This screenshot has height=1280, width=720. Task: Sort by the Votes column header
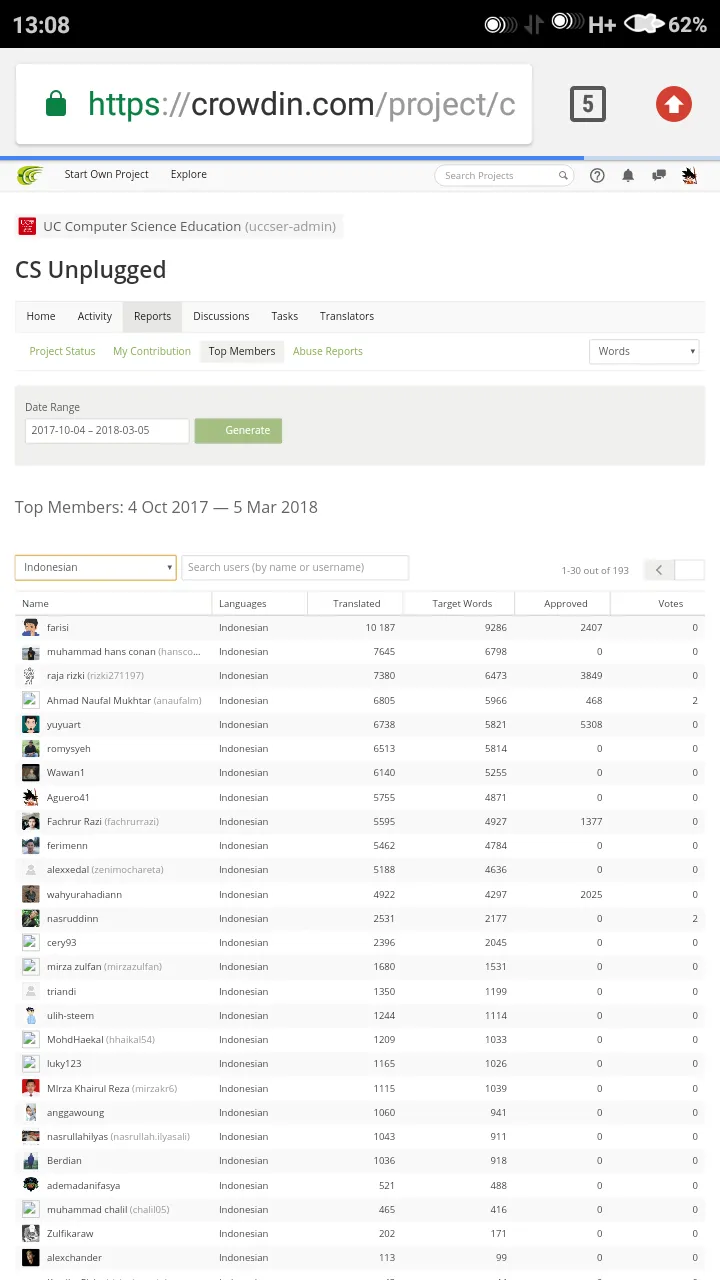pyautogui.click(x=658, y=603)
